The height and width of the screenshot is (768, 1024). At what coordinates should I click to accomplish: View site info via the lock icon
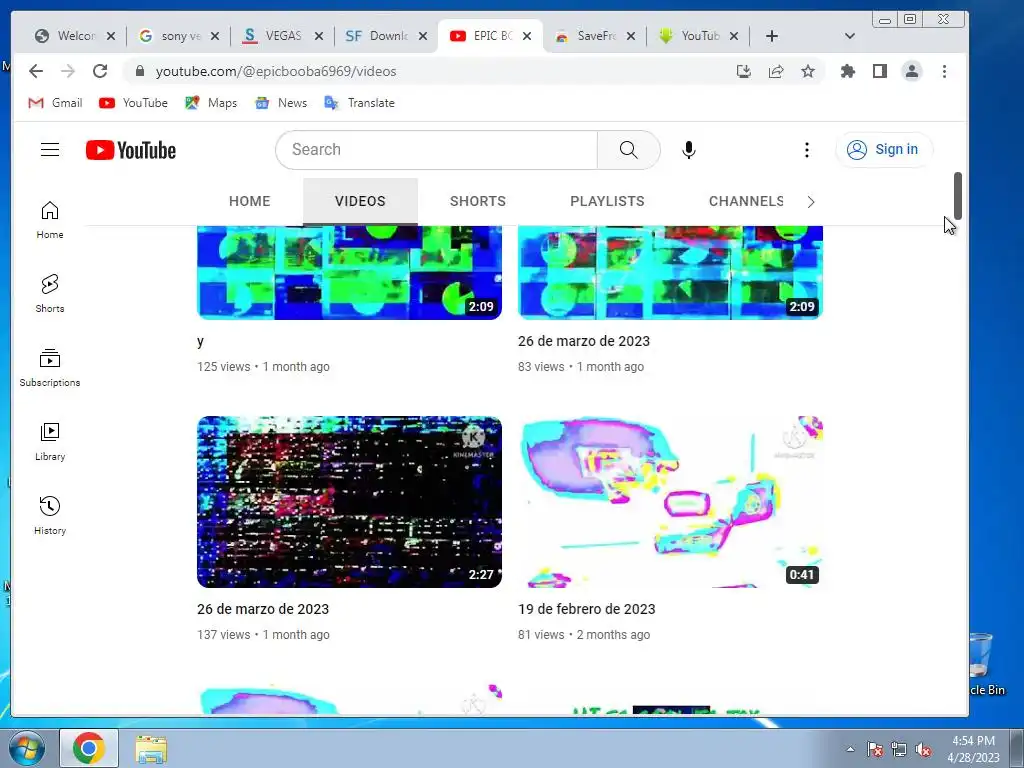pyautogui.click(x=139, y=71)
